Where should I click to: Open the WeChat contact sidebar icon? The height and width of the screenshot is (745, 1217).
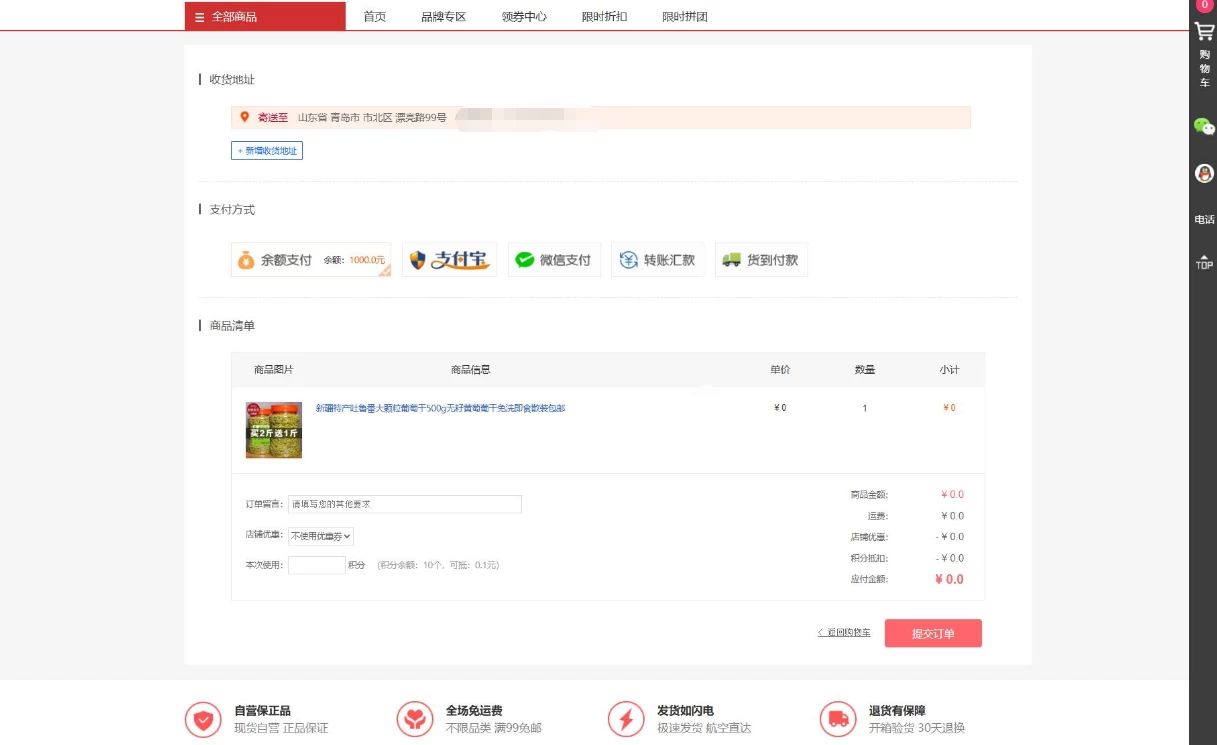point(1203,127)
